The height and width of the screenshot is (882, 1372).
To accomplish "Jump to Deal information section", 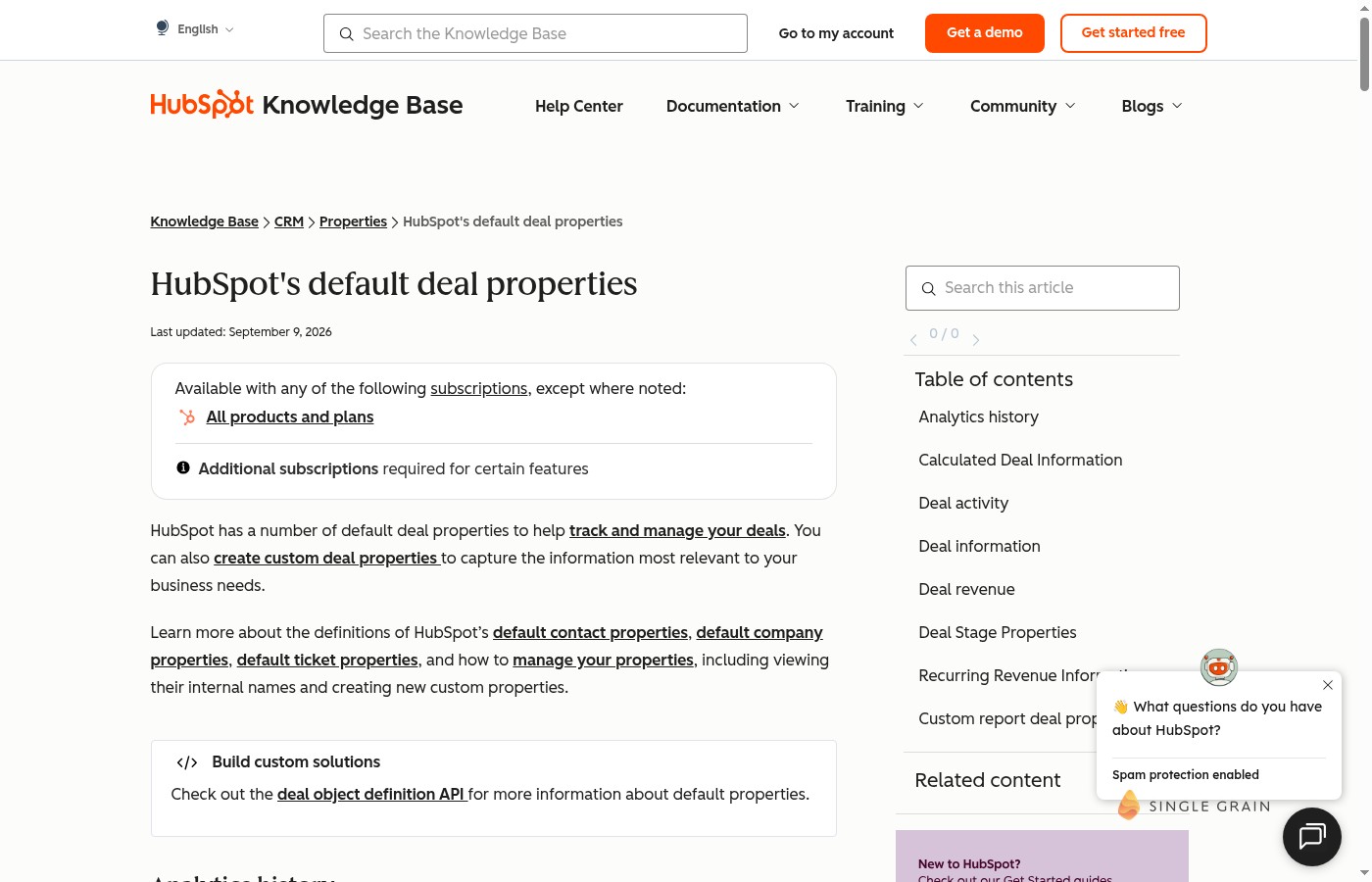I will point(979,546).
